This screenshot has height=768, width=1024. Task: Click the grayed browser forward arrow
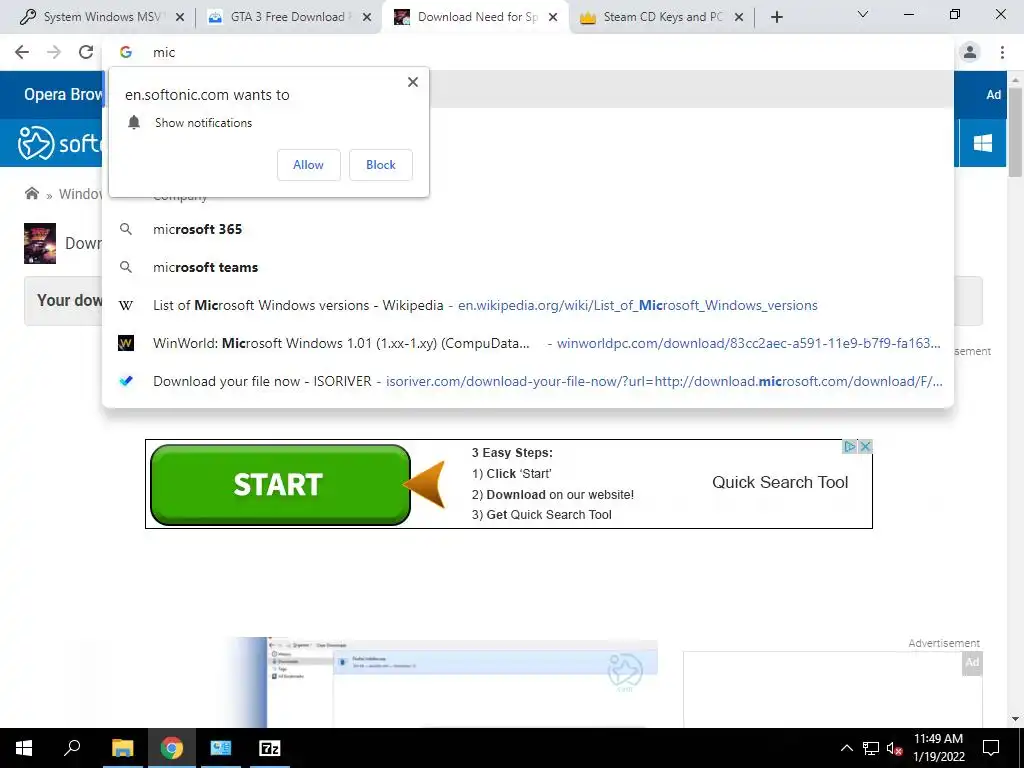pos(54,52)
